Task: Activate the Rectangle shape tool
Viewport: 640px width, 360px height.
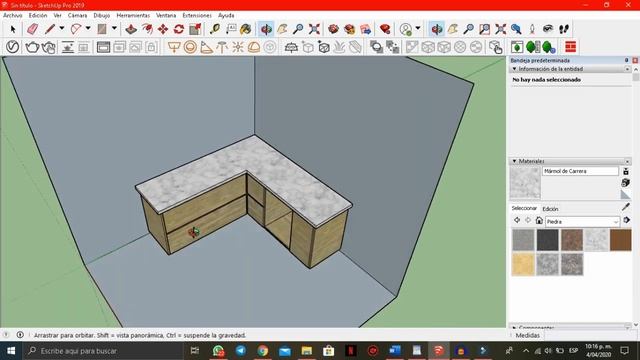Action: pos(102,29)
